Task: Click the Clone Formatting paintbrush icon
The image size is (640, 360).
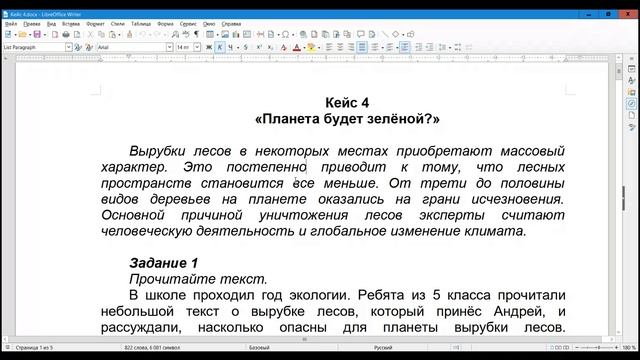Action: click(x=130, y=35)
